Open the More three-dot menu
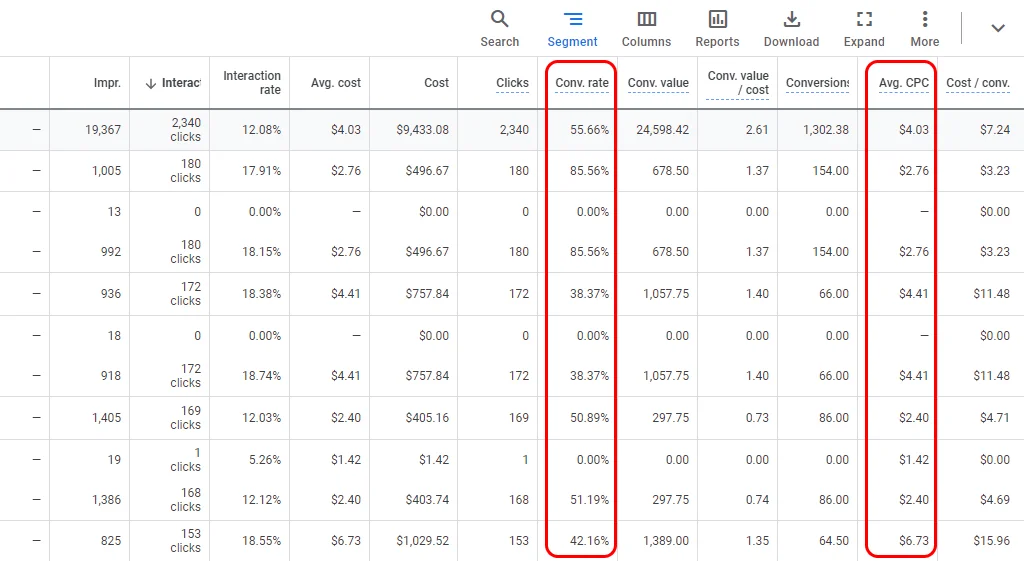1024x561 pixels. pos(925,20)
